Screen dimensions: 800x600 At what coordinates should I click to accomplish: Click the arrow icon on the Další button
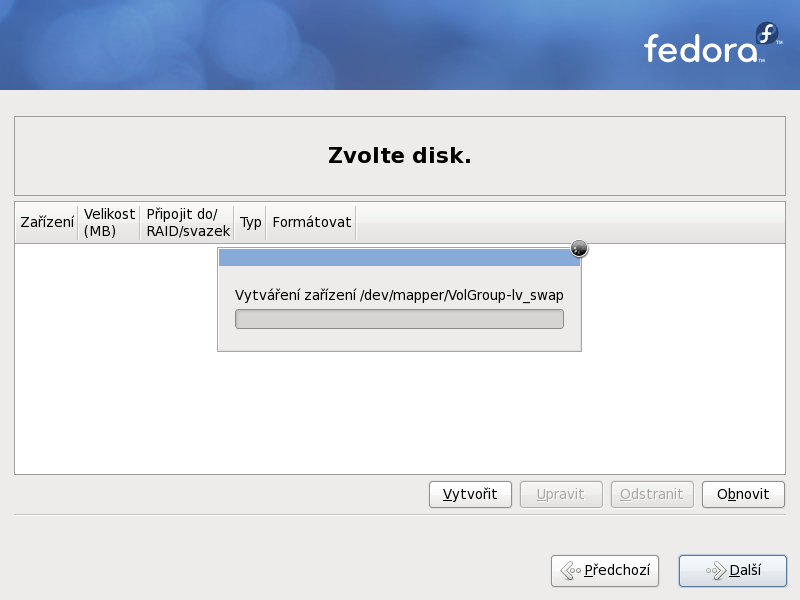(716, 570)
